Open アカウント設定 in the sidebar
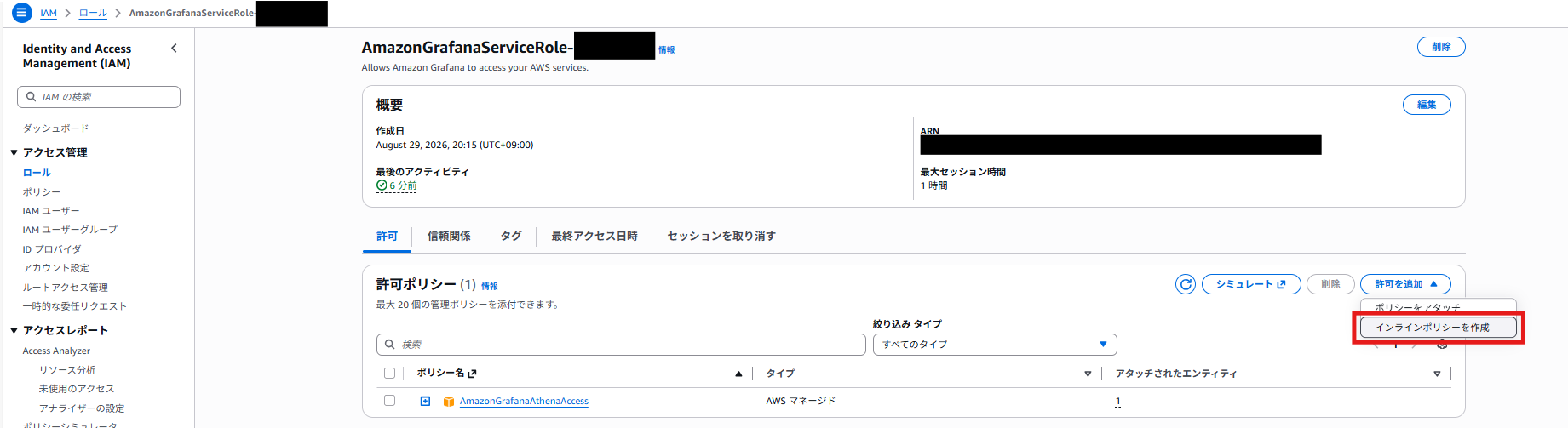 (55, 268)
